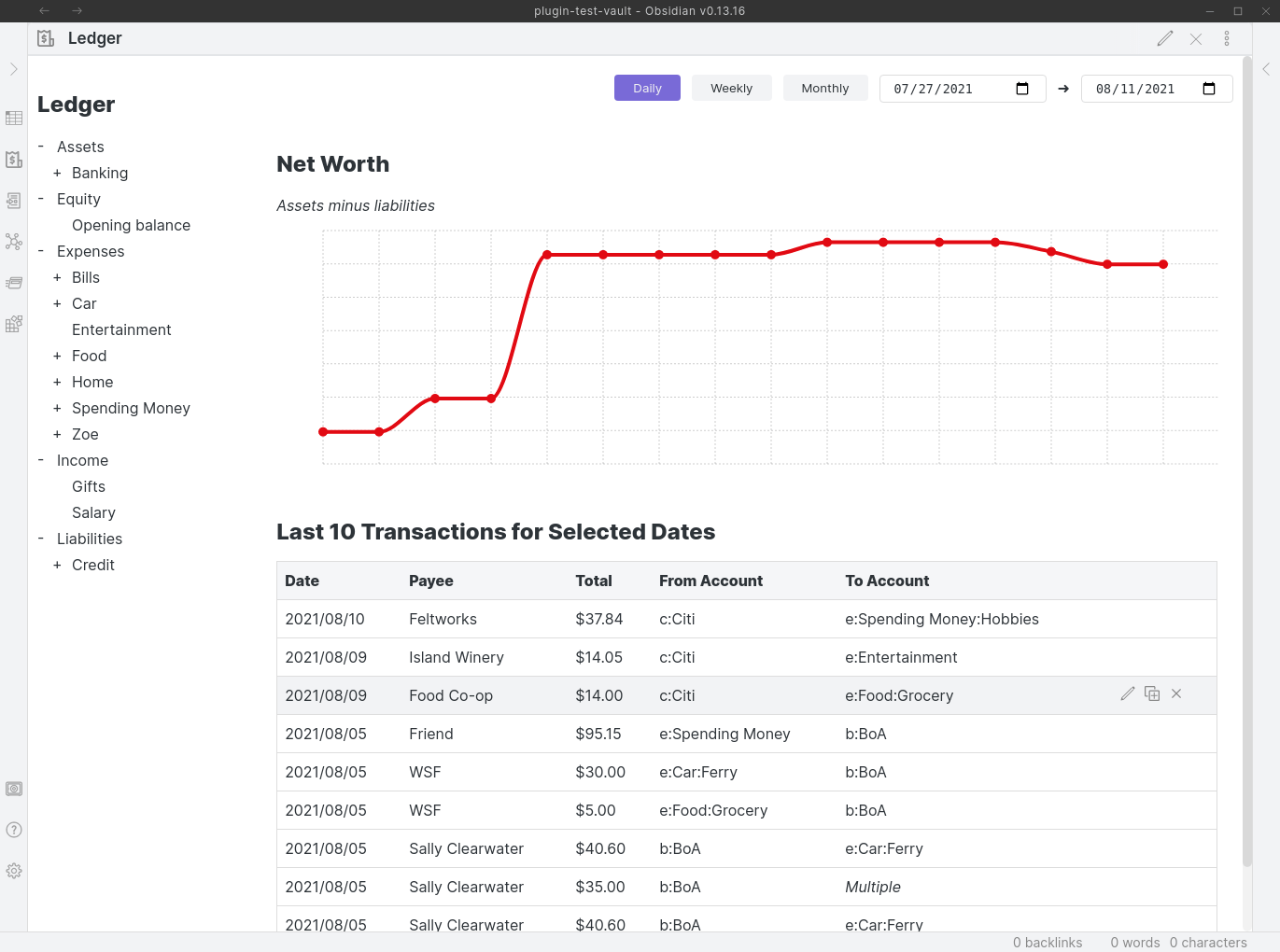Viewport: 1280px width, 952px height.
Task: Switch to the Weekly view
Action: pyautogui.click(x=731, y=88)
